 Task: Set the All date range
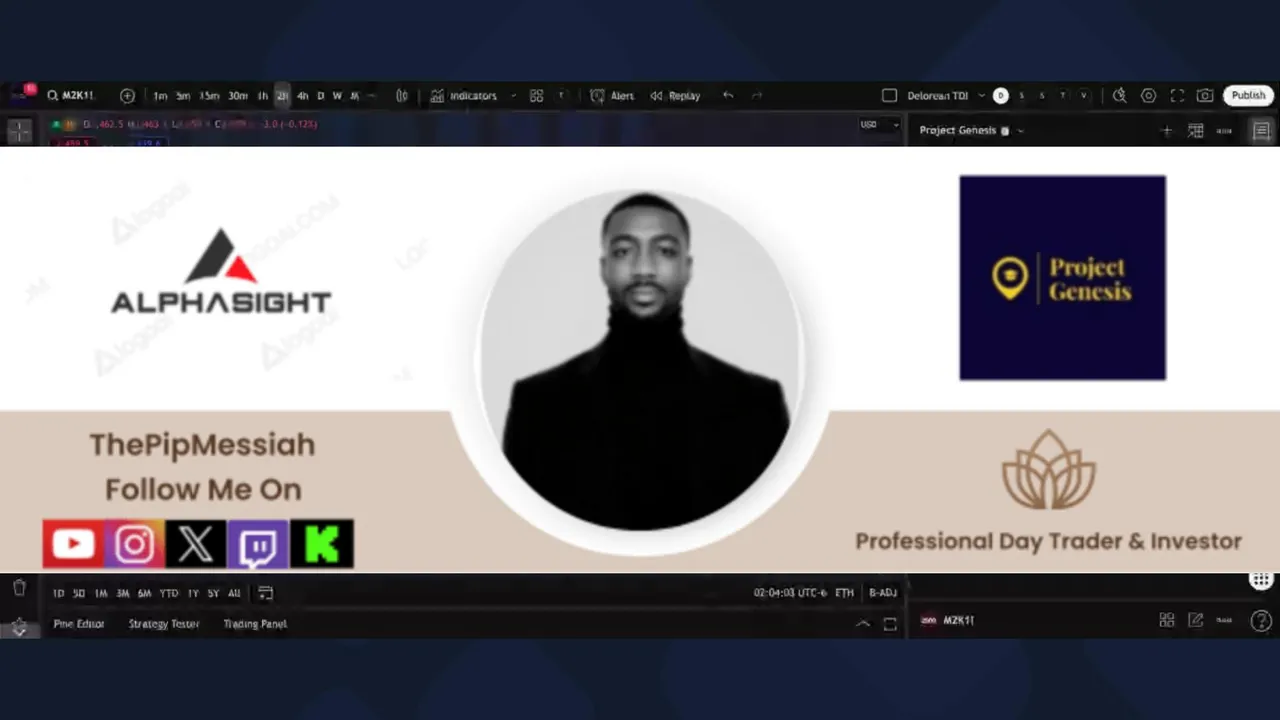tap(234, 593)
